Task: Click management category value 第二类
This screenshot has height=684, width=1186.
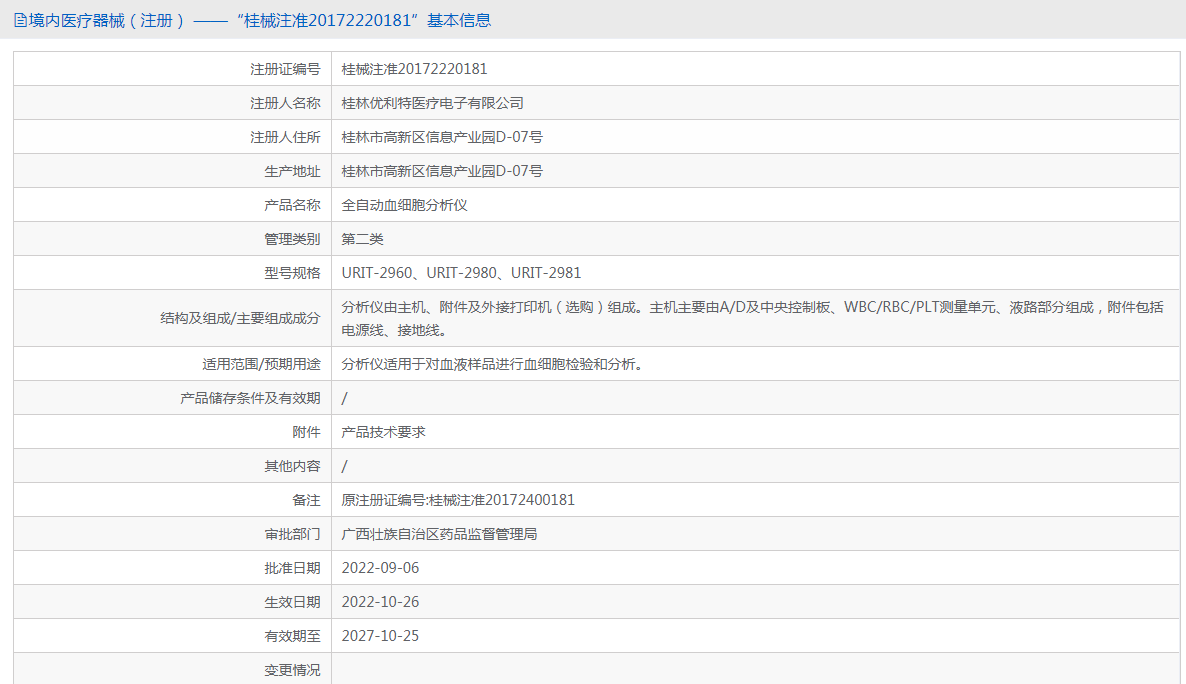Action: pos(362,239)
